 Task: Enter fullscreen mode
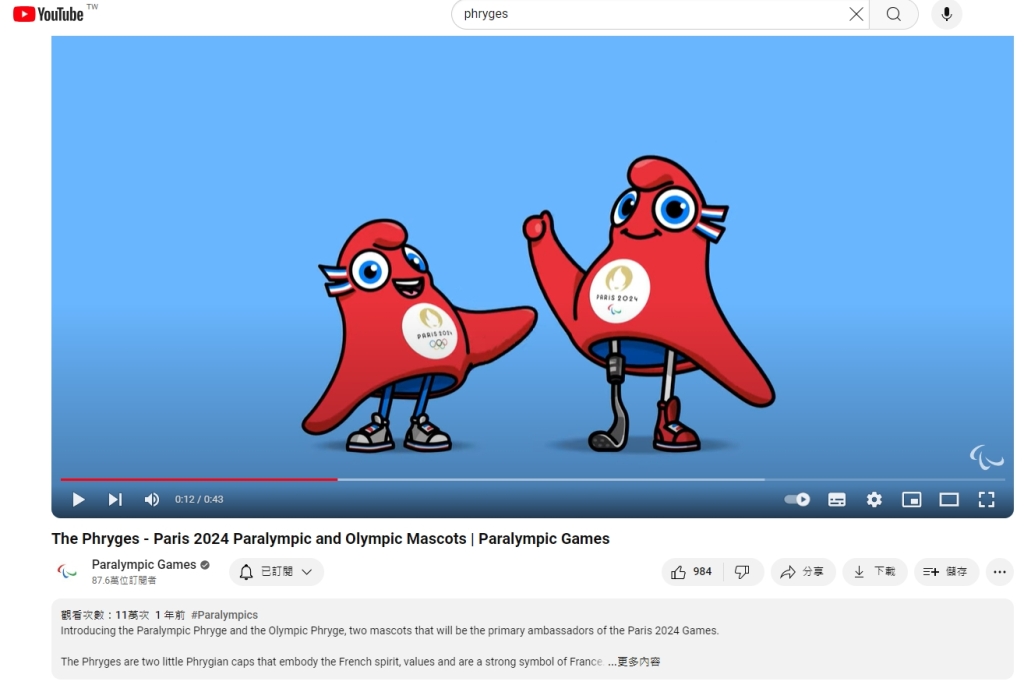[986, 500]
